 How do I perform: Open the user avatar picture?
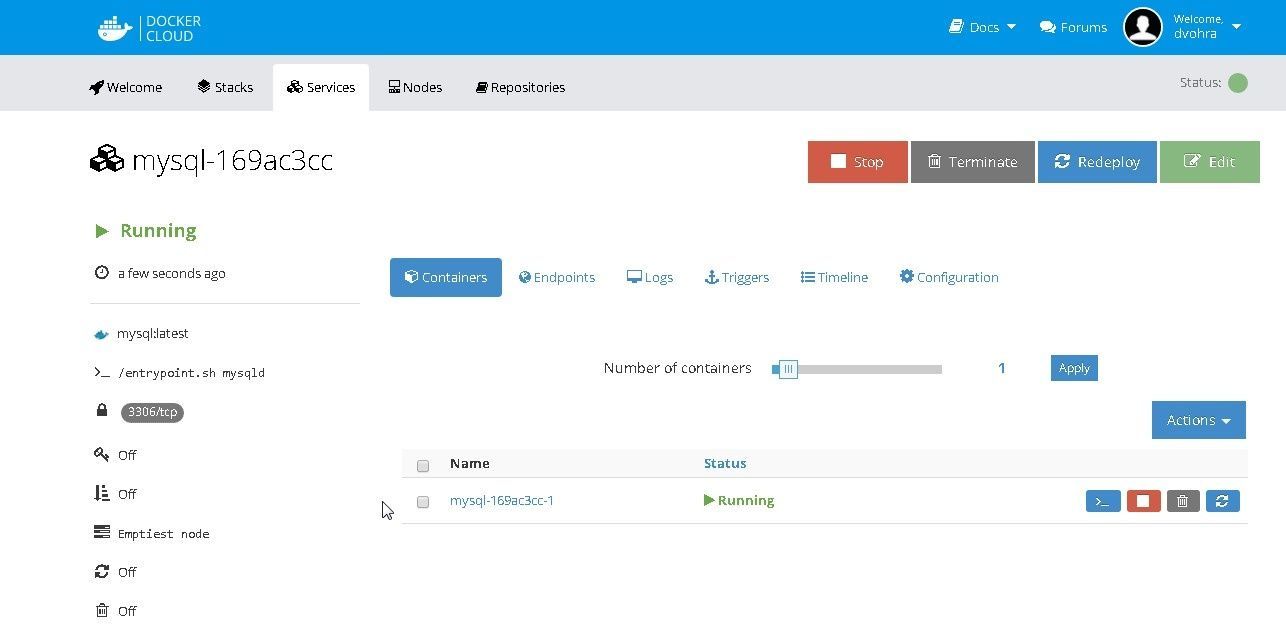click(1143, 27)
